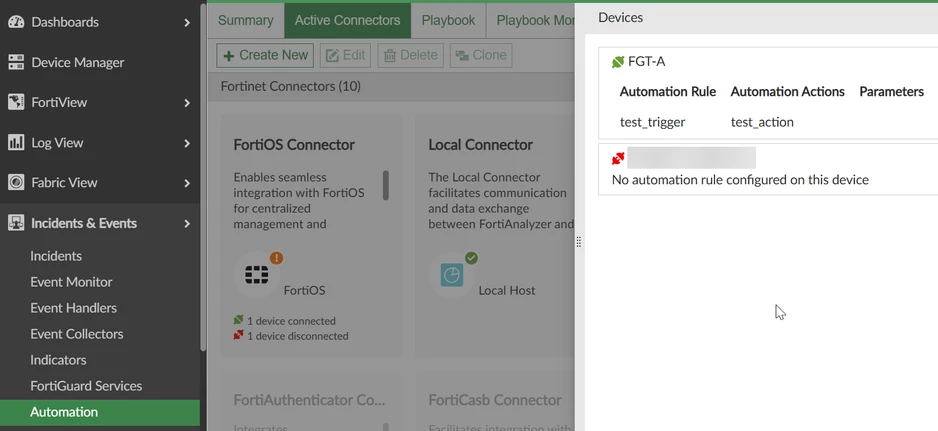Click the Parameters column header
This screenshot has width=938, height=431.
891,92
